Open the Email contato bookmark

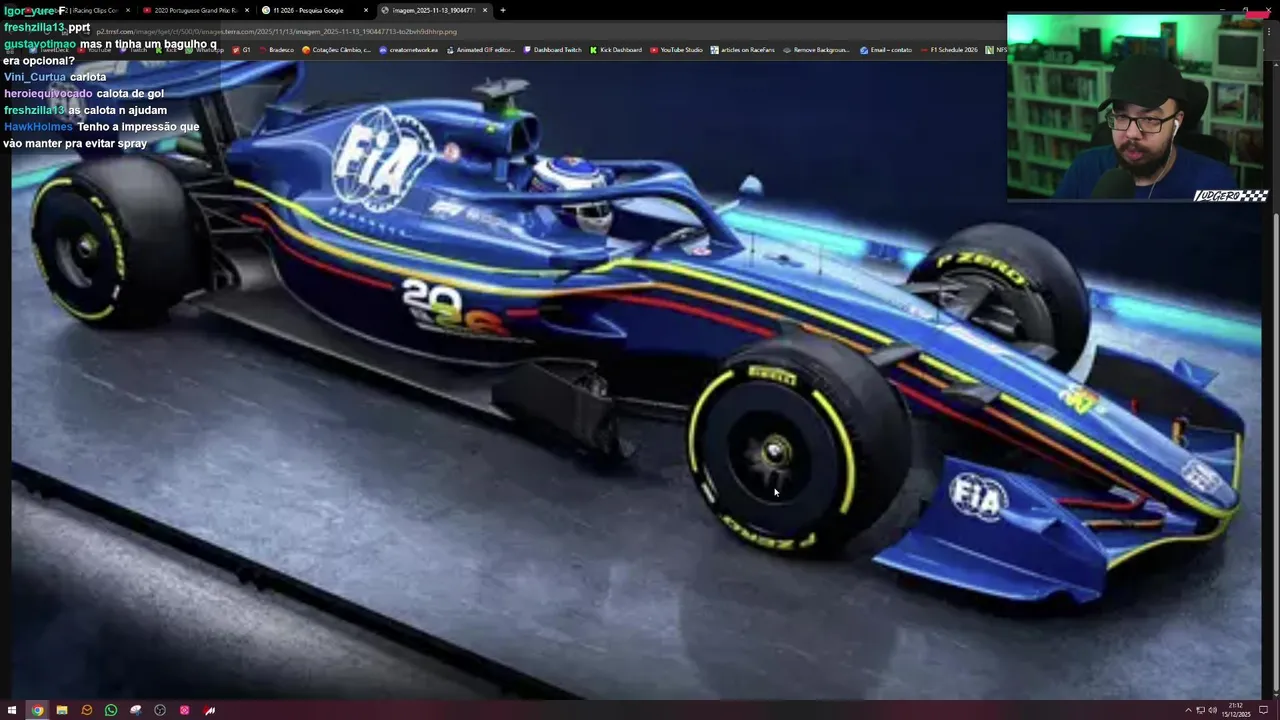(886, 50)
